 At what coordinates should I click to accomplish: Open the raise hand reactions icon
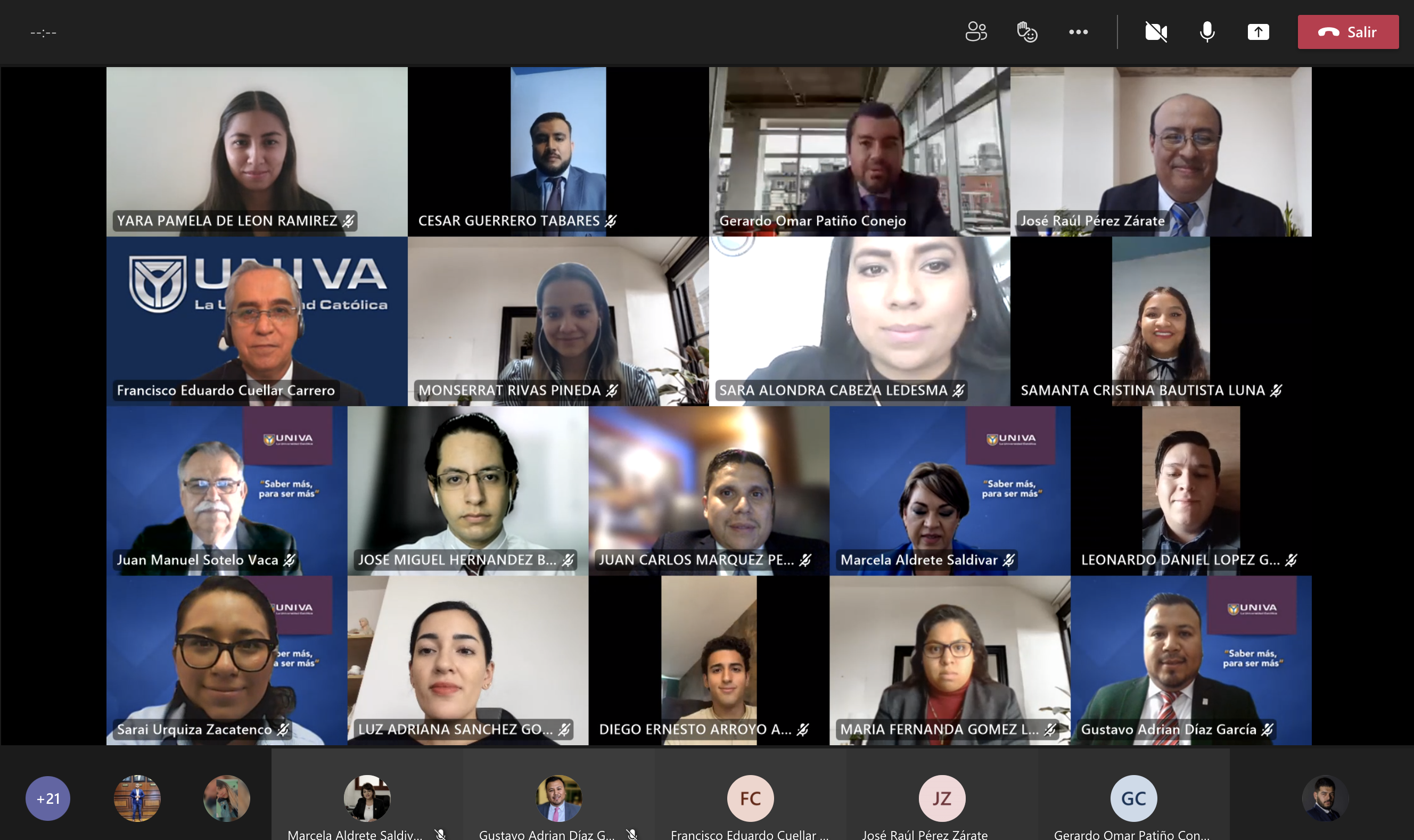1027,32
